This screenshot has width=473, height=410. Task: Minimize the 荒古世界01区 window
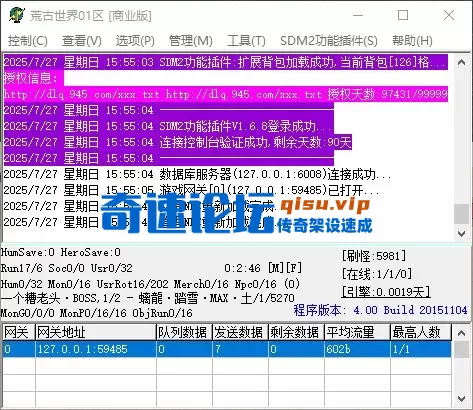coord(358,15)
